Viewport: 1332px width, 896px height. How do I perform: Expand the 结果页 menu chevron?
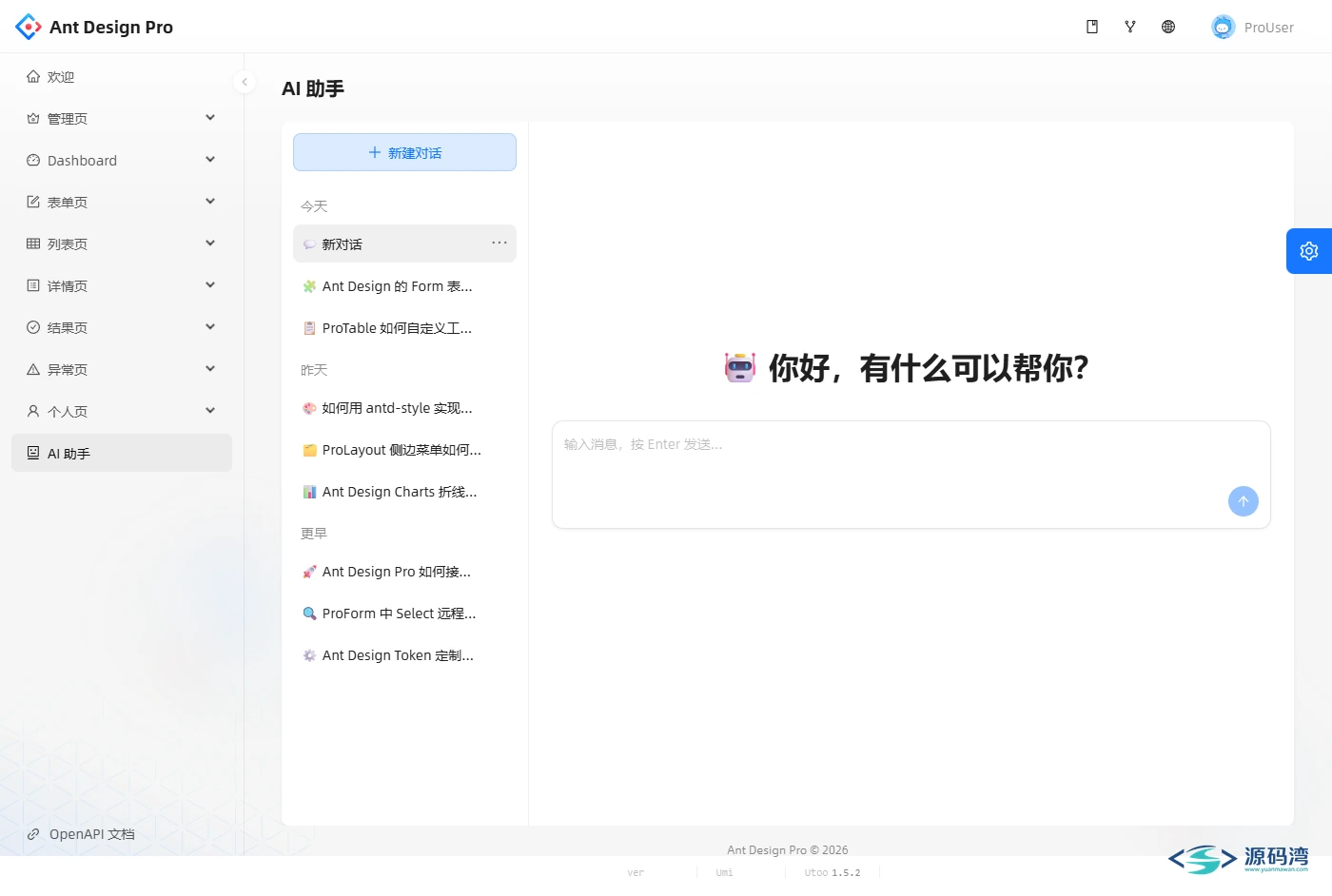coord(210,327)
